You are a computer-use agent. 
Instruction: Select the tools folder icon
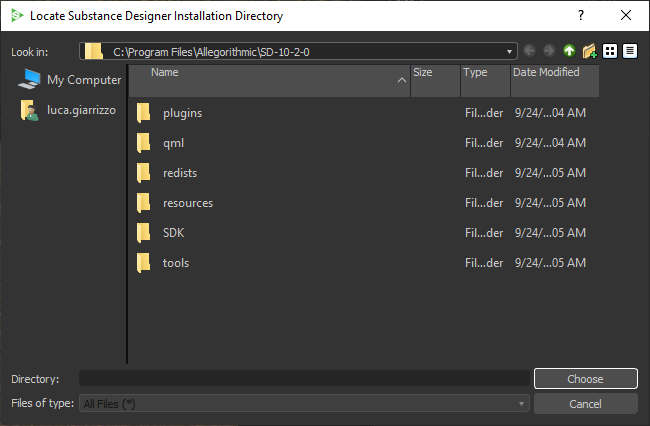click(144, 263)
